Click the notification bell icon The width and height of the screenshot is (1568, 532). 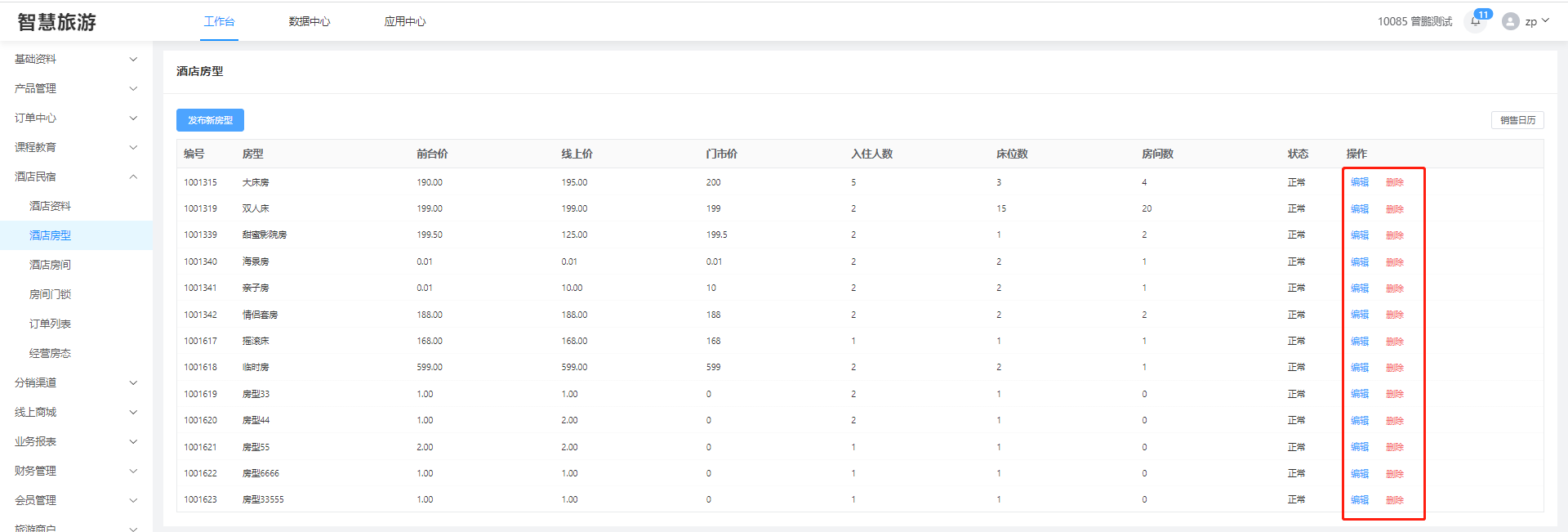[x=1476, y=22]
